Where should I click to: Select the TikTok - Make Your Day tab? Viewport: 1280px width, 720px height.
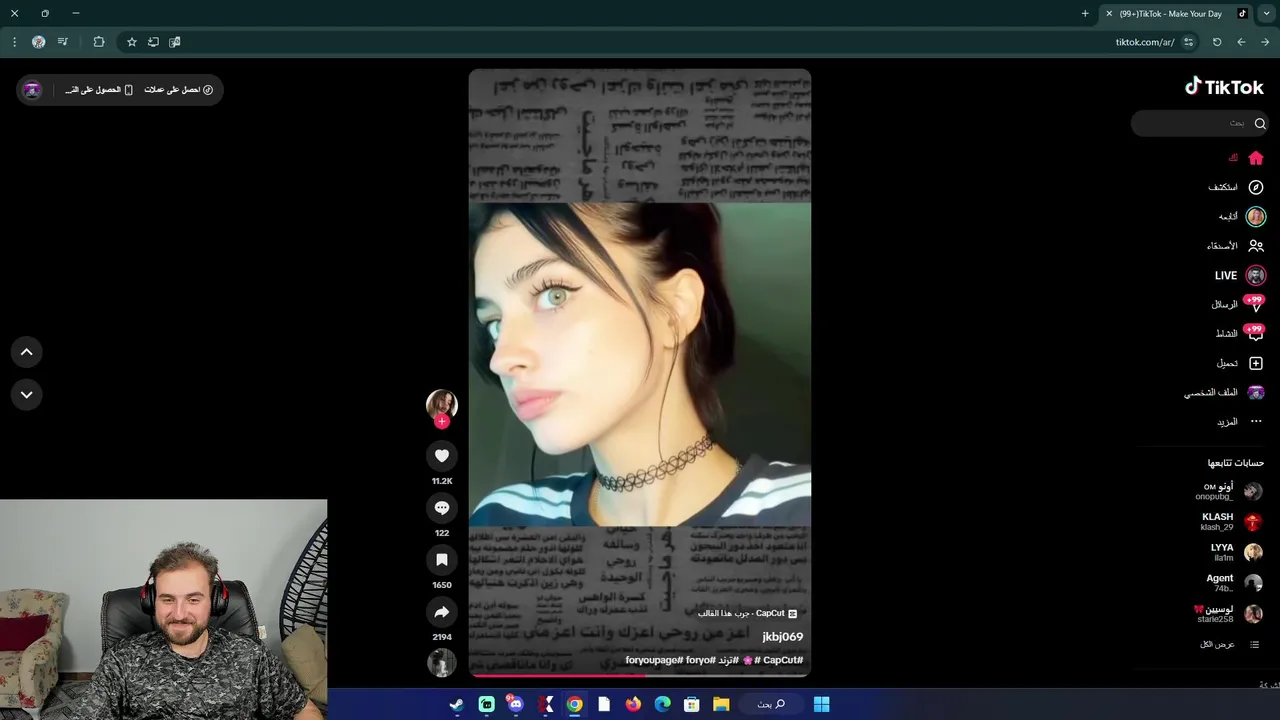tap(1175, 14)
